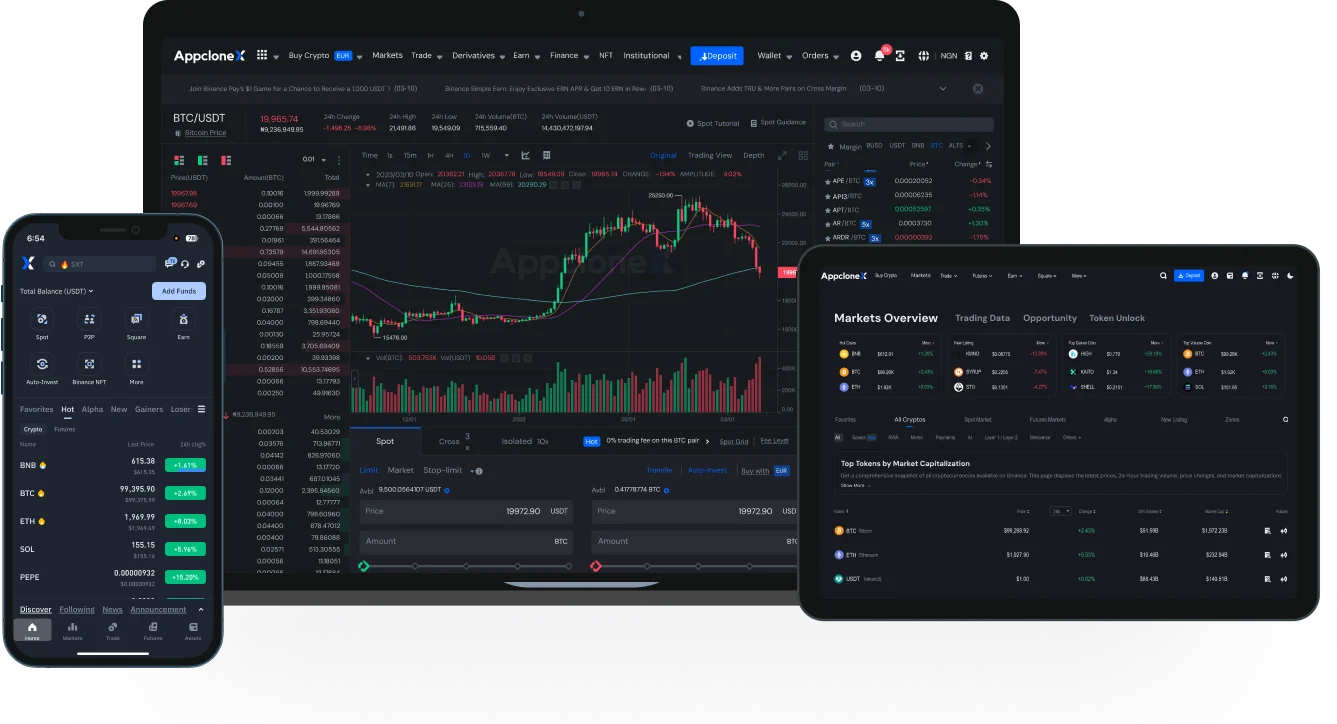Focus the laptop pair Search box

click(909, 124)
